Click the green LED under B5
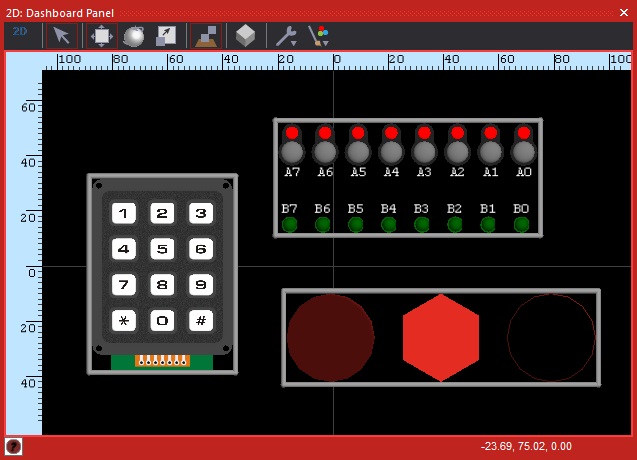The image size is (637, 460). tap(355, 225)
